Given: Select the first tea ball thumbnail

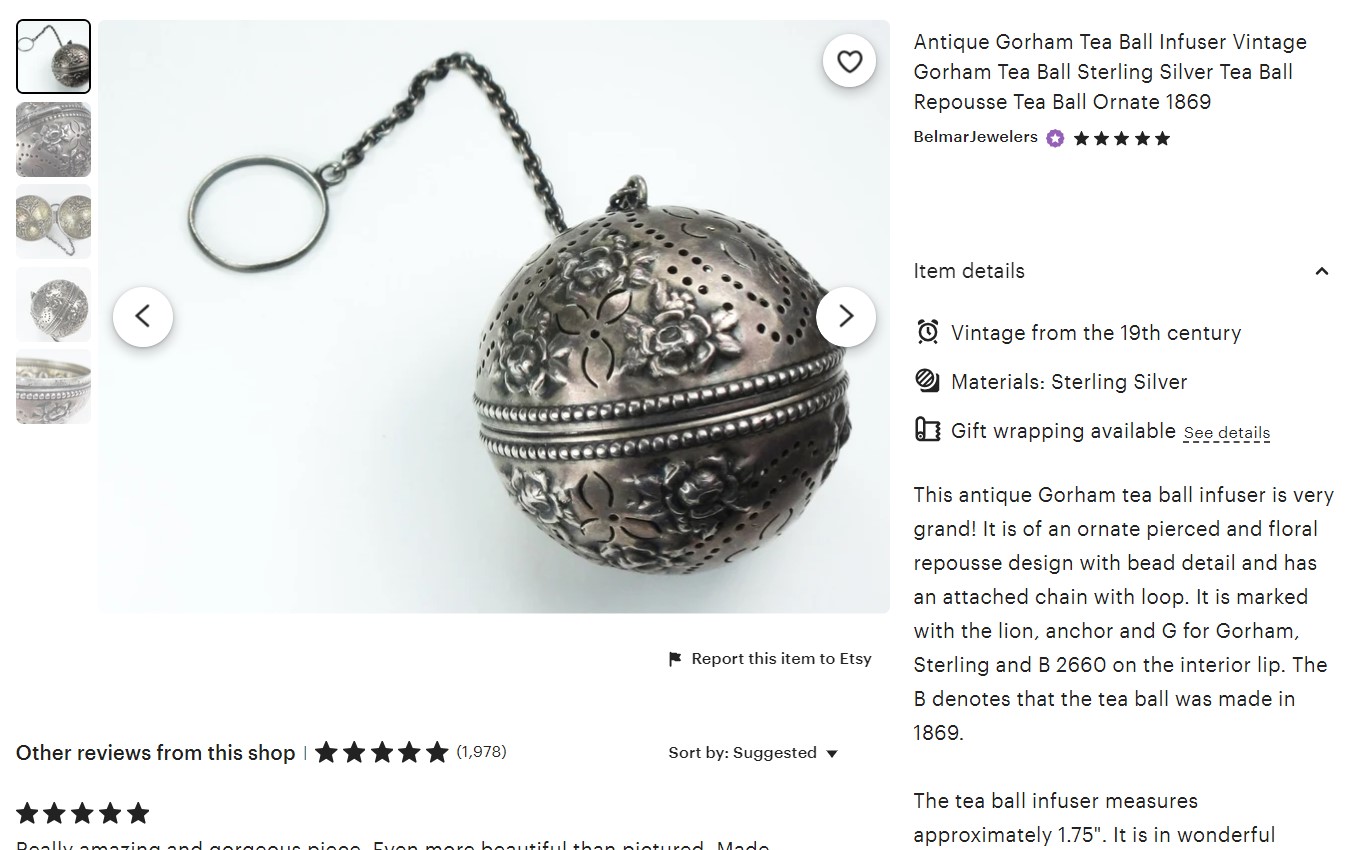Looking at the screenshot, I should [54, 57].
